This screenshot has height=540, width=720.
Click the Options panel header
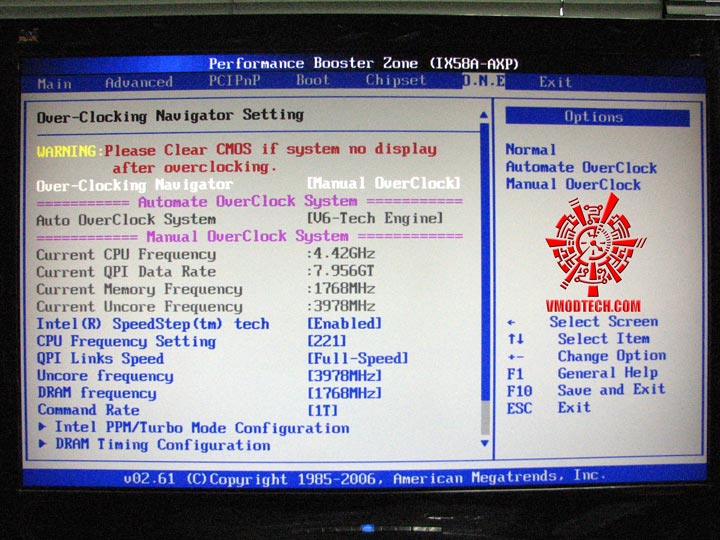coord(597,117)
